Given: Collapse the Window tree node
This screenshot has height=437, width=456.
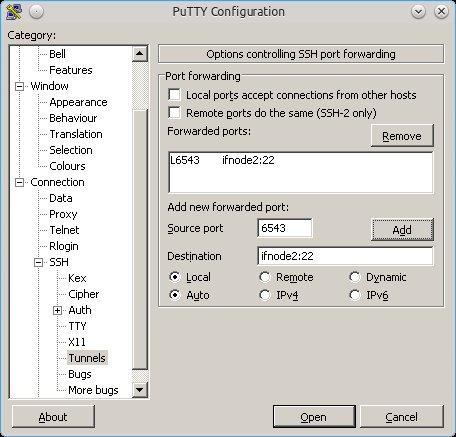Looking at the screenshot, I should click(x=20, y=86).
